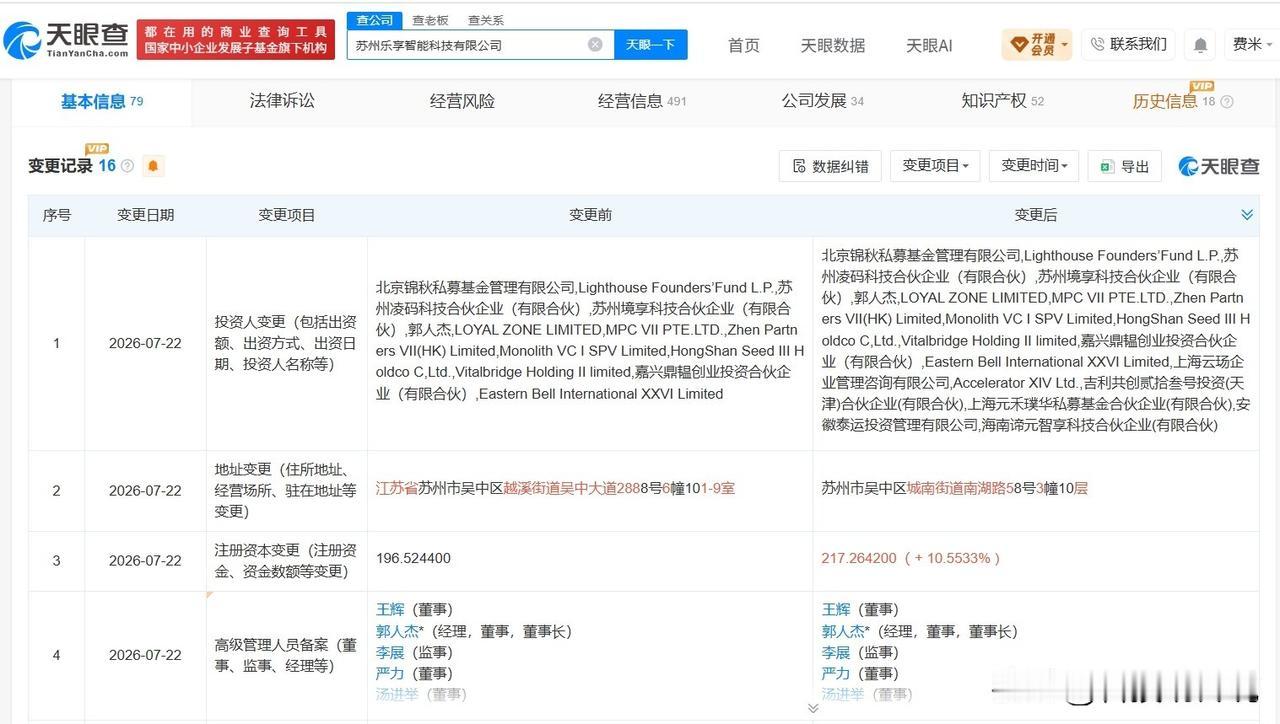This screenshot has height=724, width=1280.
Task: Select the 查公司 search mode tab
Action: click(374, 20)
